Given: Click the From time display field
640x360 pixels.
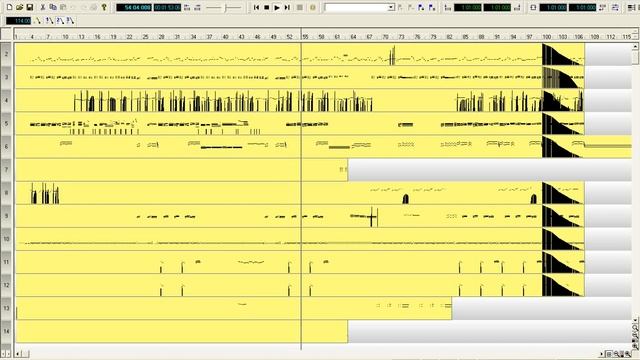Looking at the screenshot, I should (468, 7).
